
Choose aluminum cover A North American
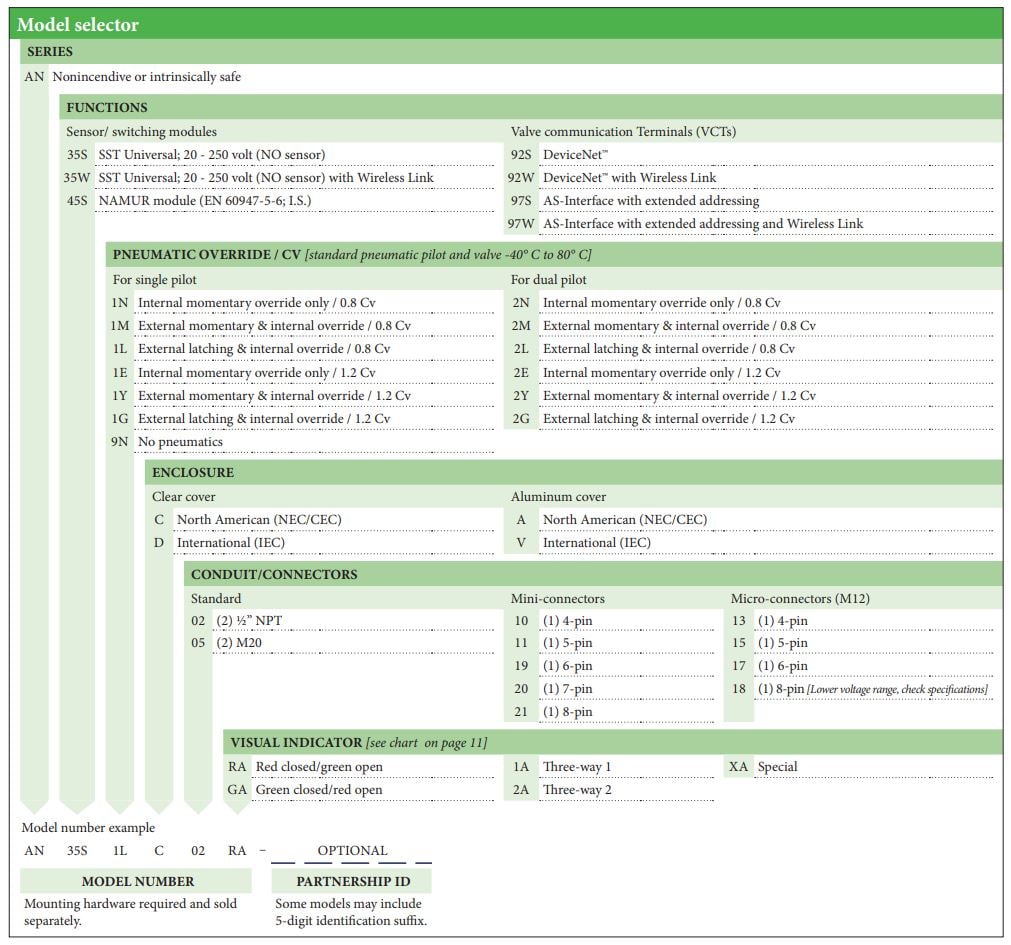[x=624, y=520]
